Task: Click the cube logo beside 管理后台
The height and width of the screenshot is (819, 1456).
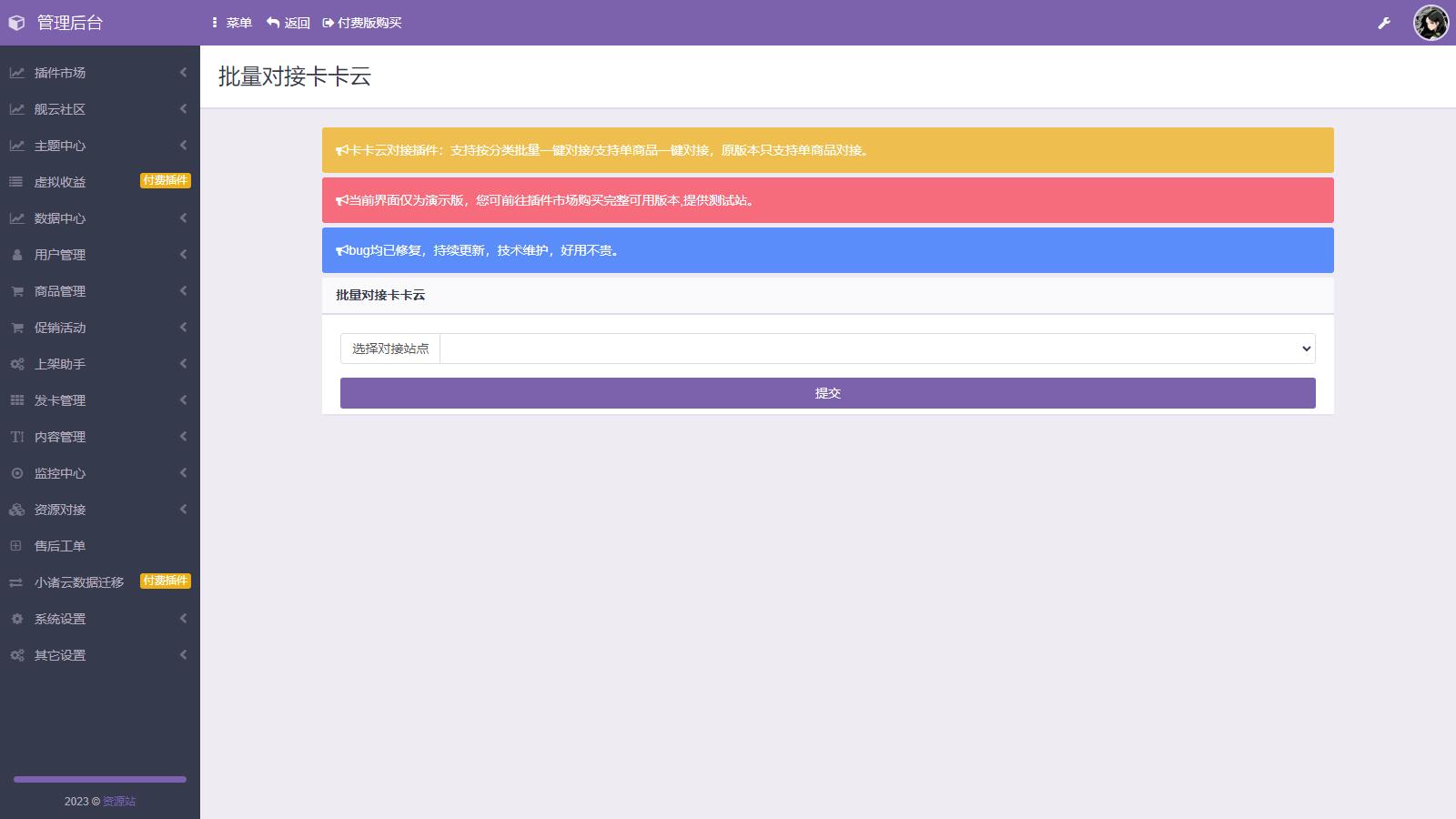Action: tap(16, 23)
